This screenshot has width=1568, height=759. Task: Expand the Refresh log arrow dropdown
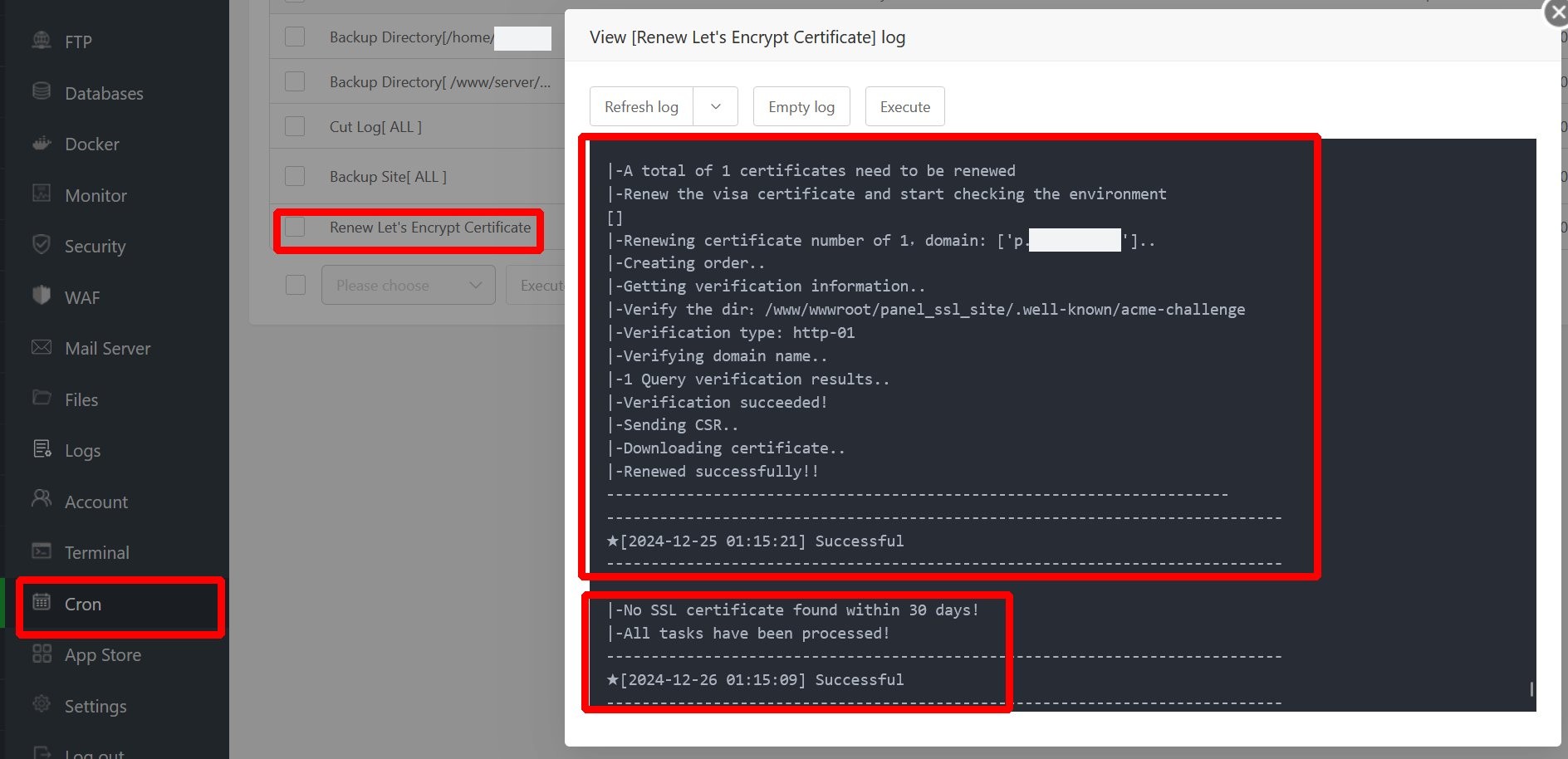click(x=716, y=106)
